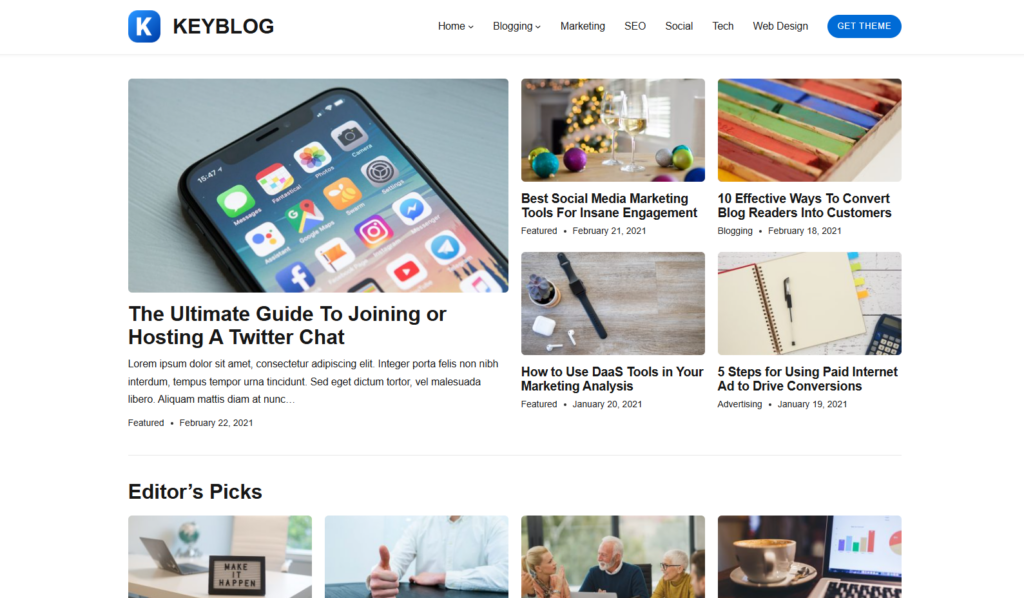This screenshot has height=598, width=1024.
Task: Visit the Web Design menu item
Action: tap(780, 26)
